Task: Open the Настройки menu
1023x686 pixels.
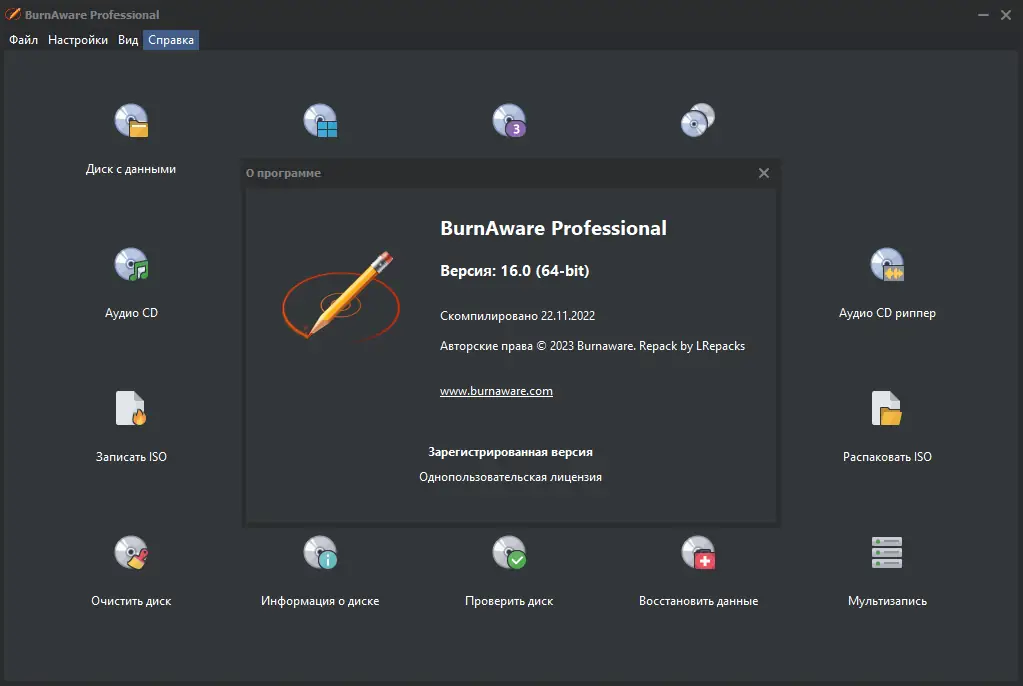Action: [x=78, y=40]
